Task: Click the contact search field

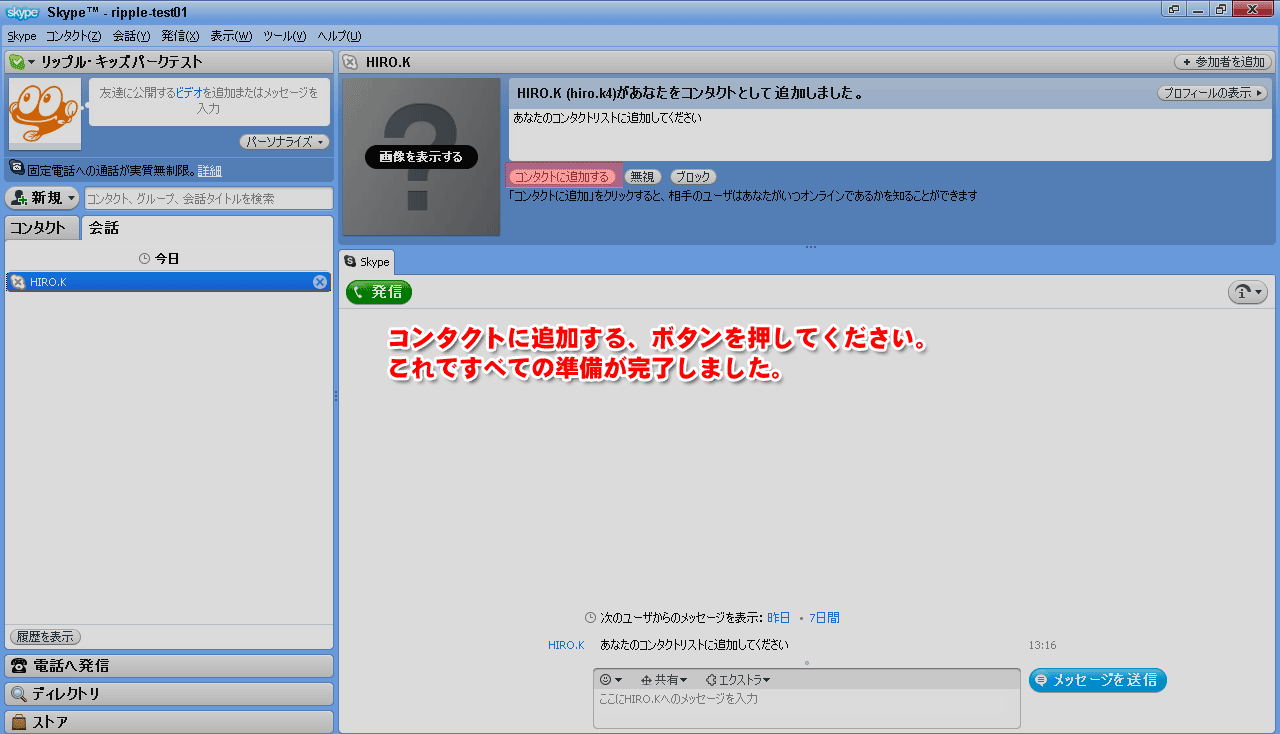Action: pyautogui.click(x=209, y=199)
